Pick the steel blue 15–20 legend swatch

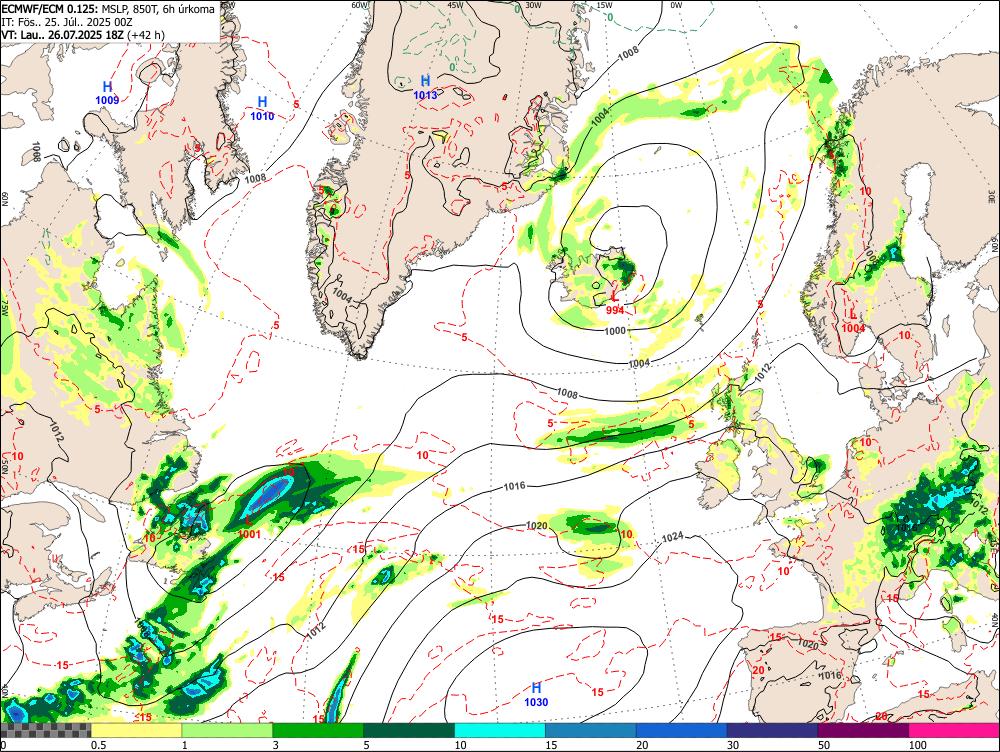pos(591,730)
